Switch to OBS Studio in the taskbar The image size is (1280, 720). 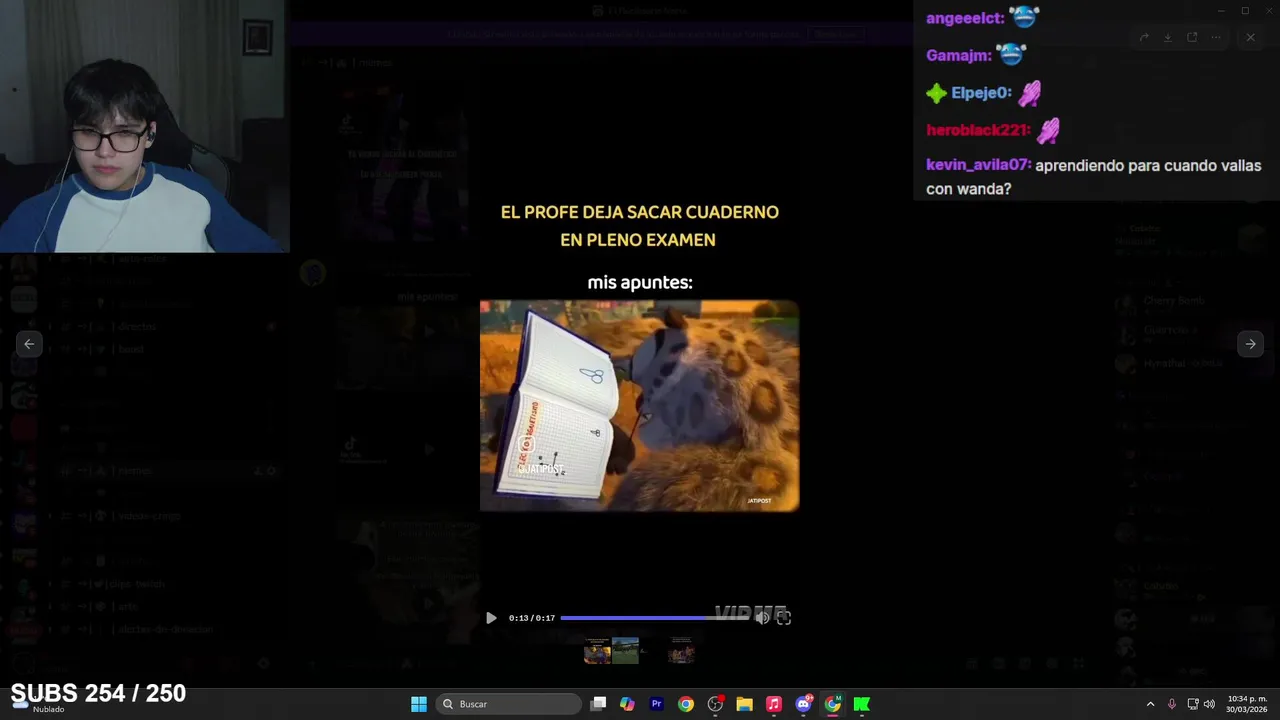(715, 704)
